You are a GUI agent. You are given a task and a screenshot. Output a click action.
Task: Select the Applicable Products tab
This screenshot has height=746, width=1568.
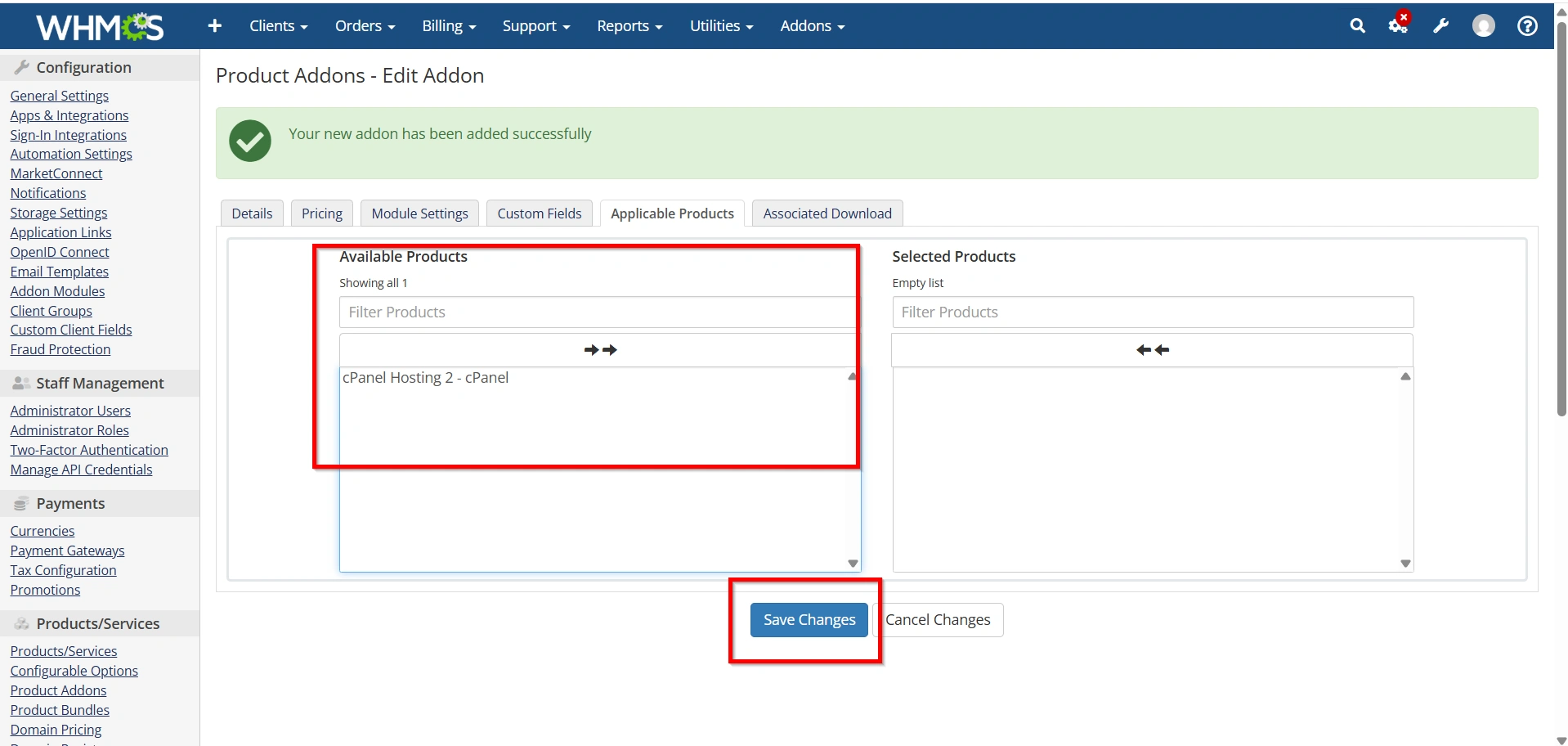672,213
